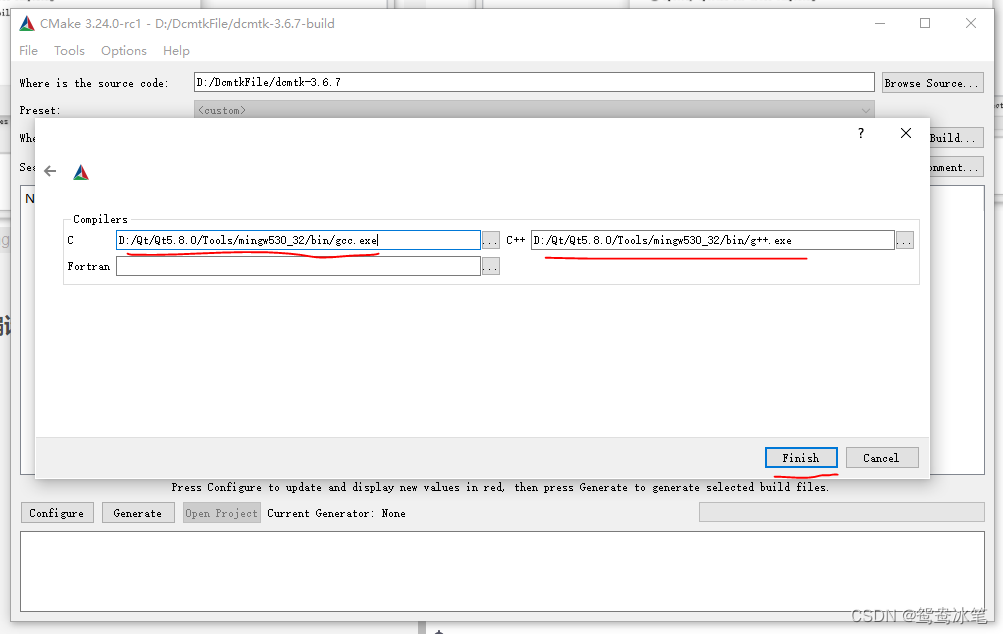Click the source code path field
The height and width of the screenshot is (634, 1003).
(534, 82)
